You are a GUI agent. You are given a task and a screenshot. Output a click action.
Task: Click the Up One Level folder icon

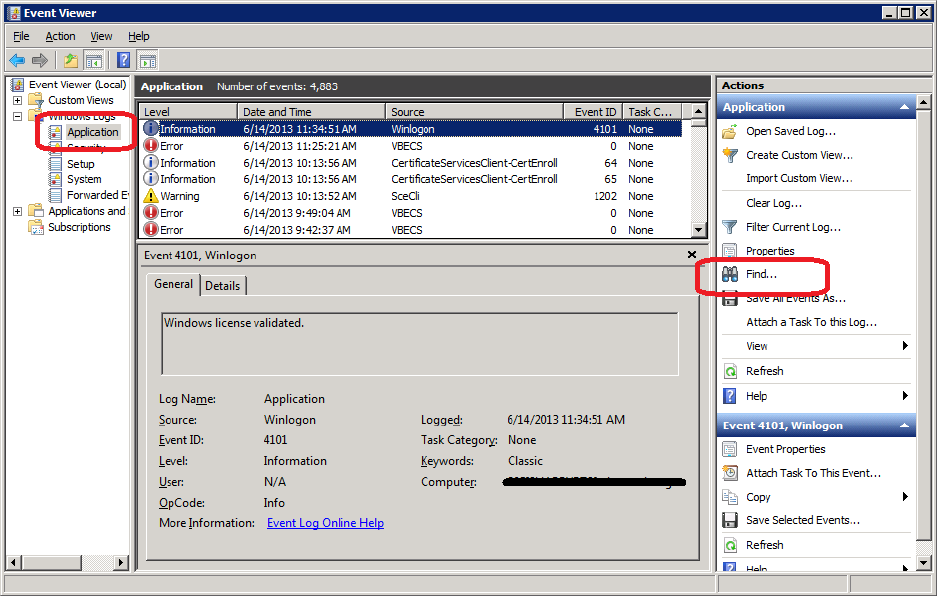tap(71, 61)
